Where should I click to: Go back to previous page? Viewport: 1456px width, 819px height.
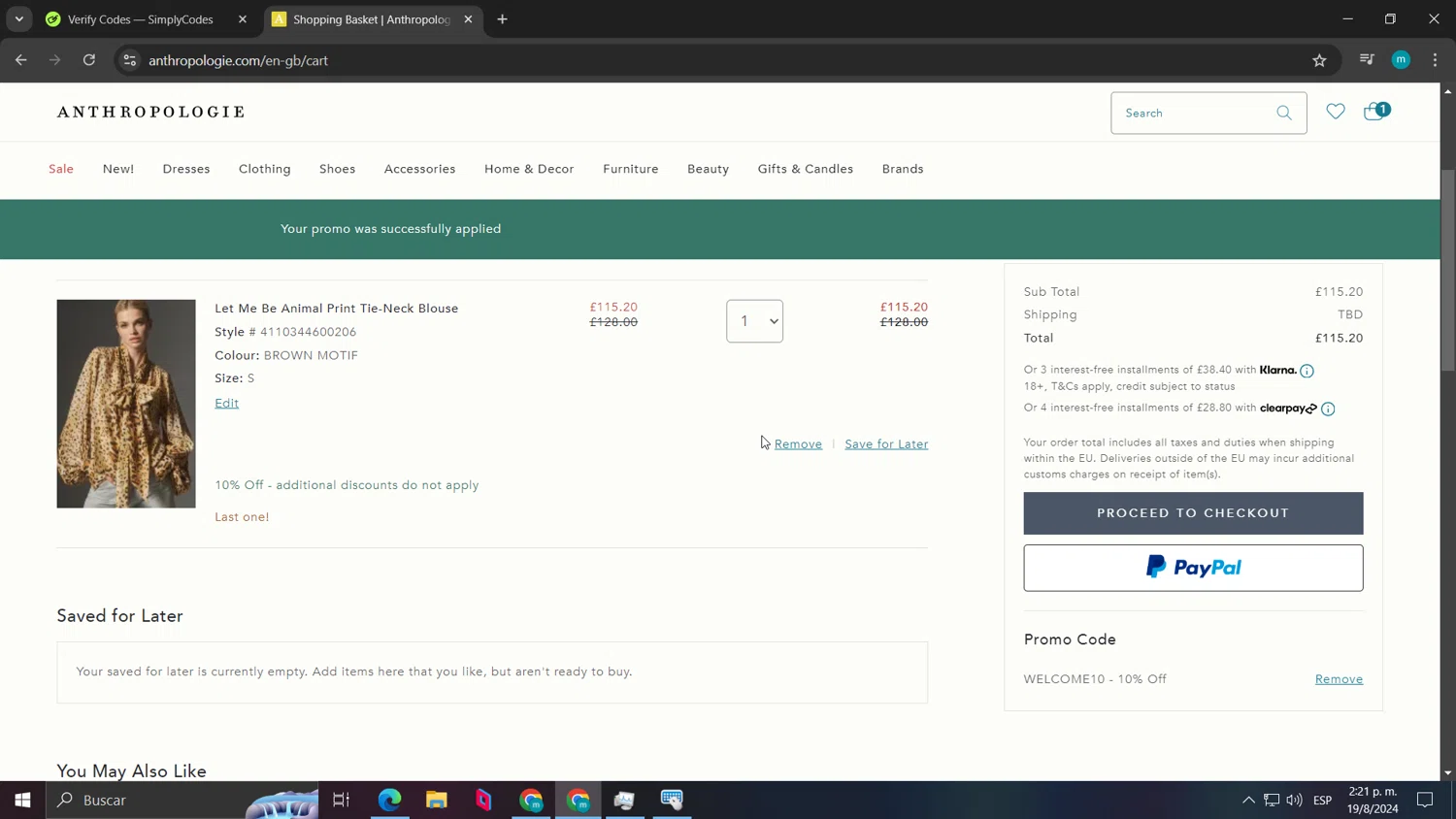click(21, 60)
